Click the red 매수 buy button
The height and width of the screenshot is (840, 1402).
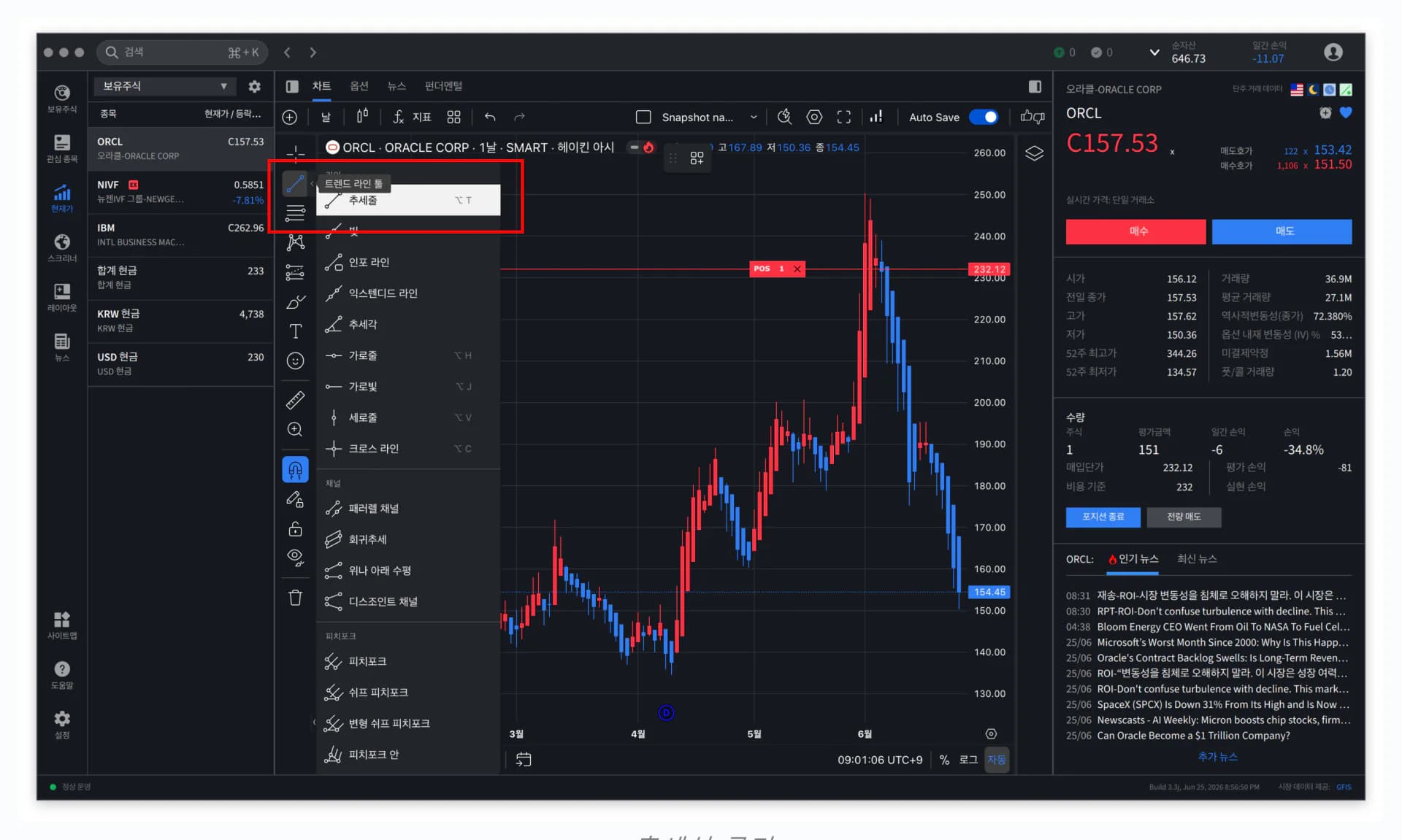pos(1135,231)
